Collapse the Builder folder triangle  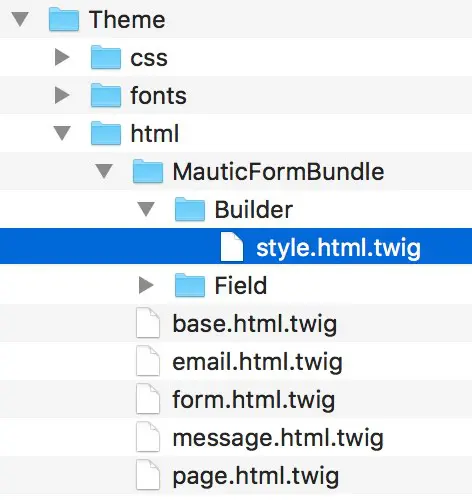click(146, 209)
